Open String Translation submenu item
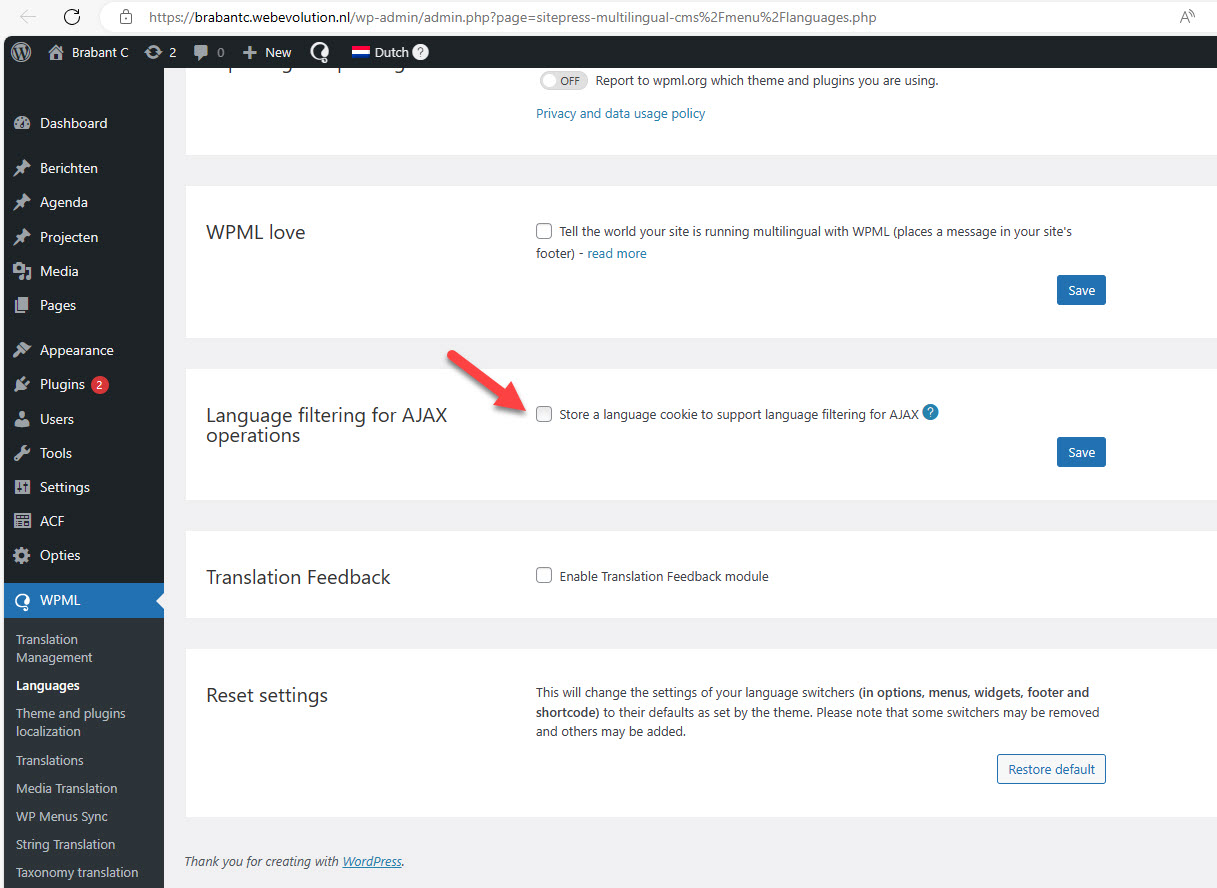This screenshot has width=1217, height=888. point(66,844)
